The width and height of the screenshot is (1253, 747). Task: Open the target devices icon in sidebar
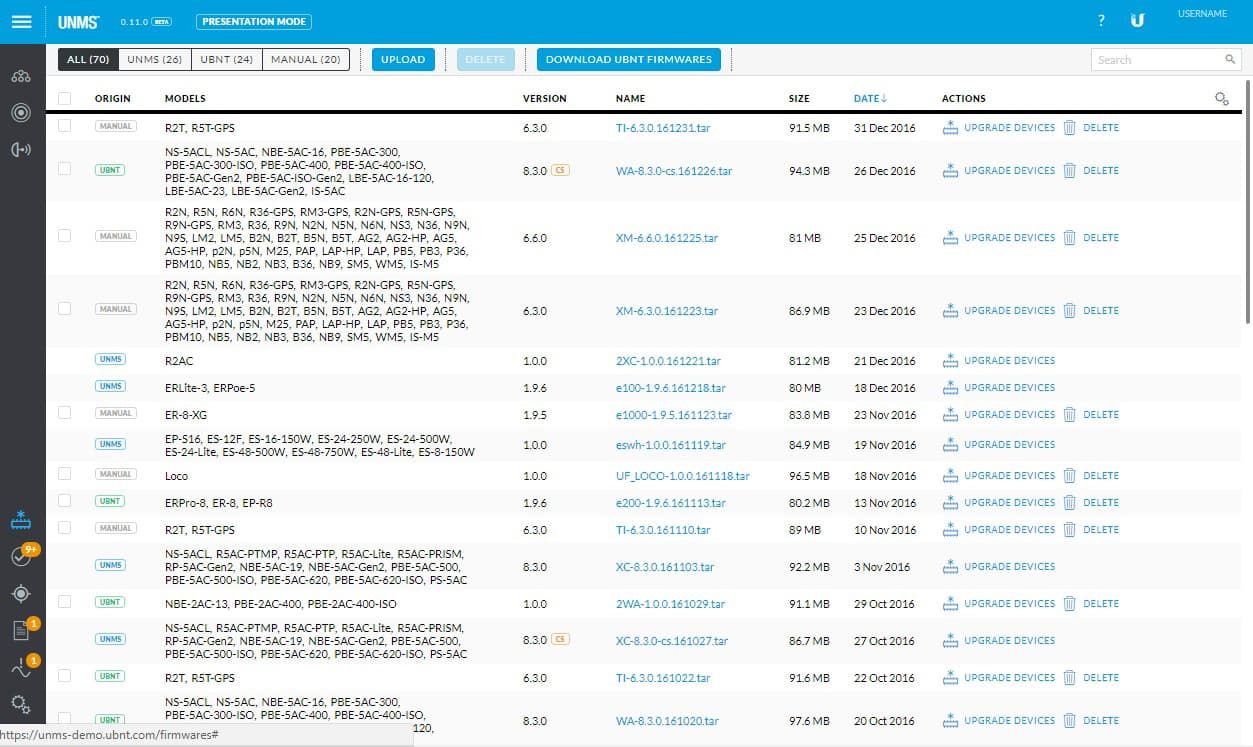tap(21, 113)
